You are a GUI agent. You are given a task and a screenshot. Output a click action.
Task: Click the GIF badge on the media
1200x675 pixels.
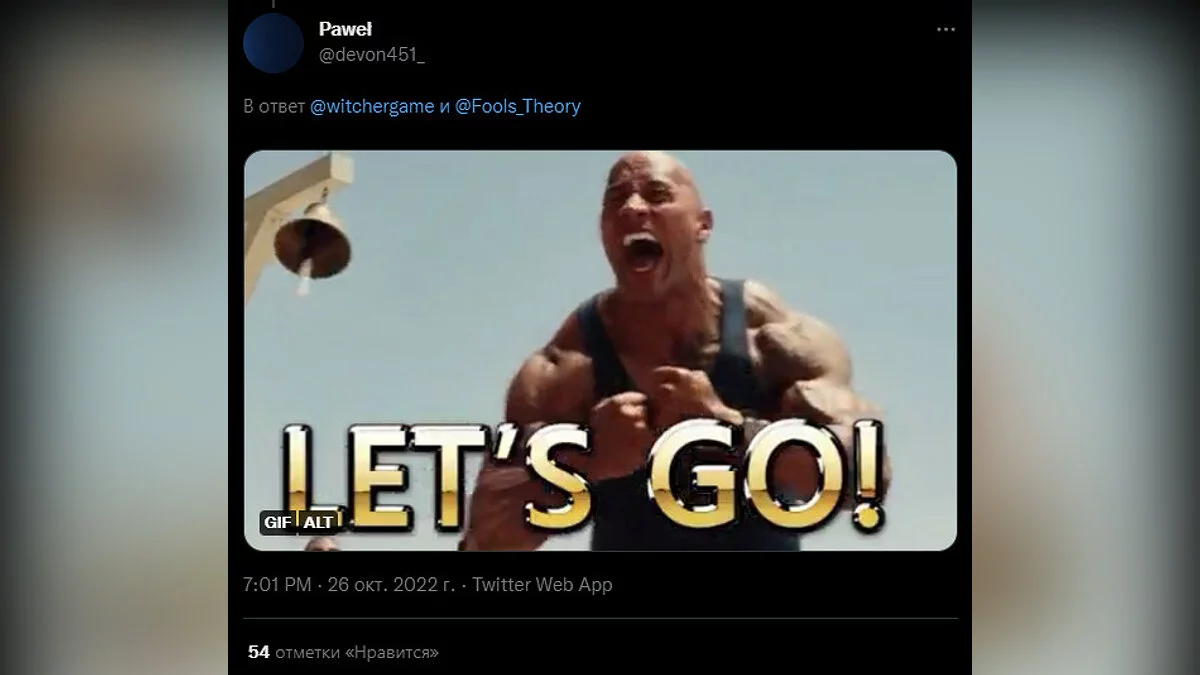click(275, 522)
